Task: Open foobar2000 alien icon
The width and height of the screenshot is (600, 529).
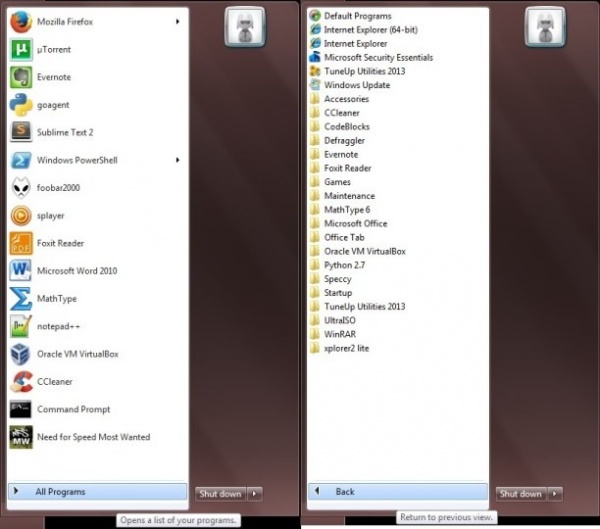Action: click(21, 188)
